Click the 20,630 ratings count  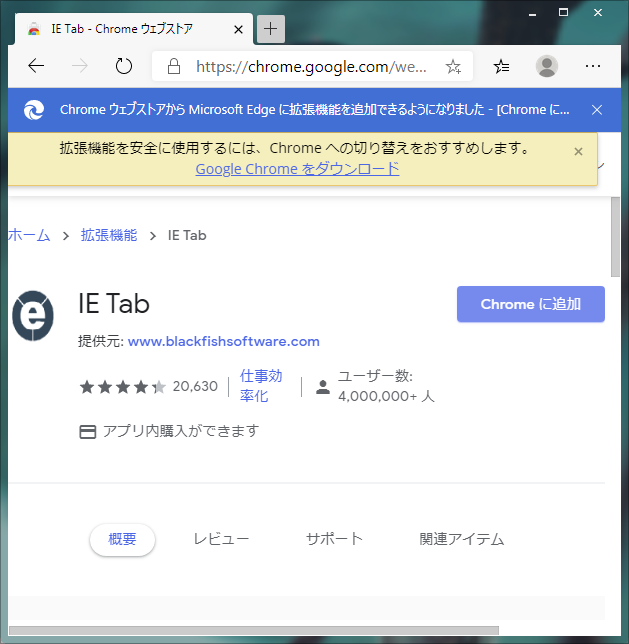195,386
